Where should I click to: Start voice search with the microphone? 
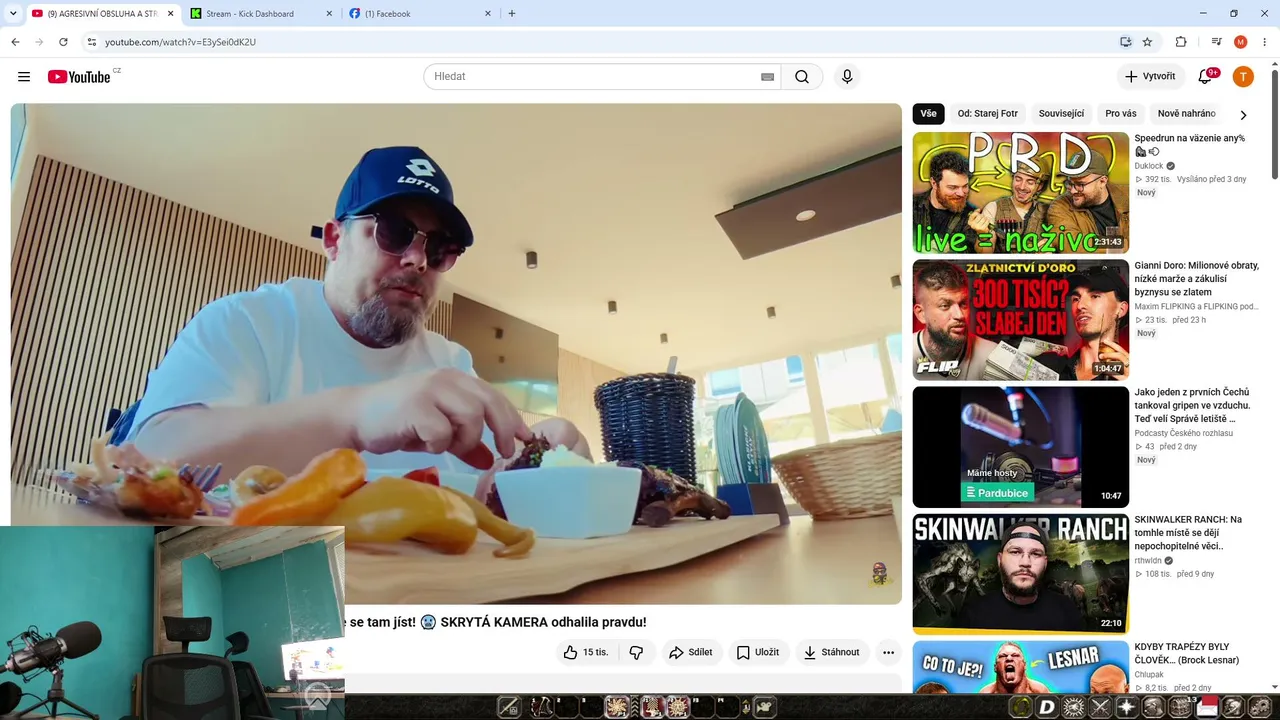pyautogui.click(x=847, y=77)
